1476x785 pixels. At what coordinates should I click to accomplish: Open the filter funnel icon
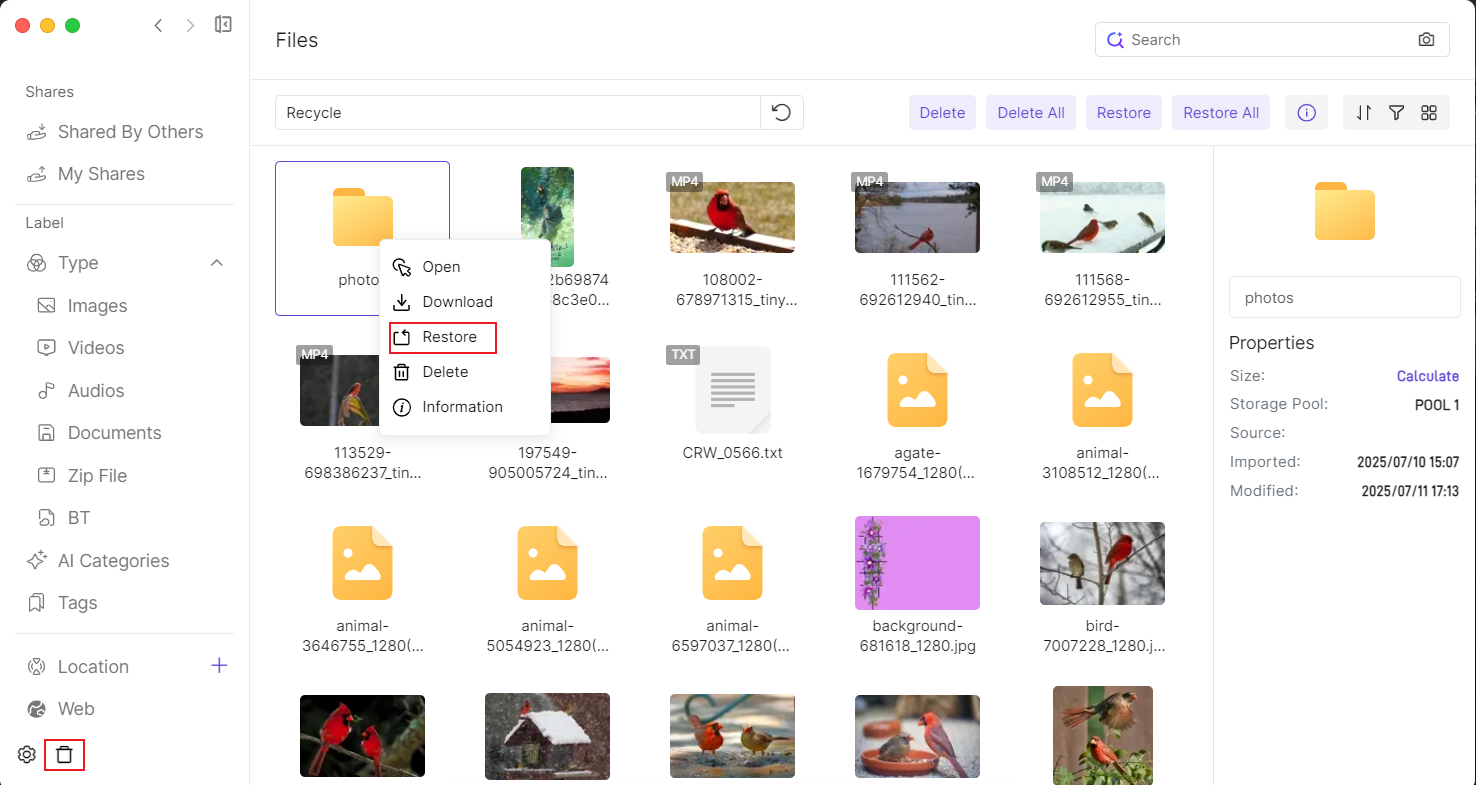[x=1397, y=113]
